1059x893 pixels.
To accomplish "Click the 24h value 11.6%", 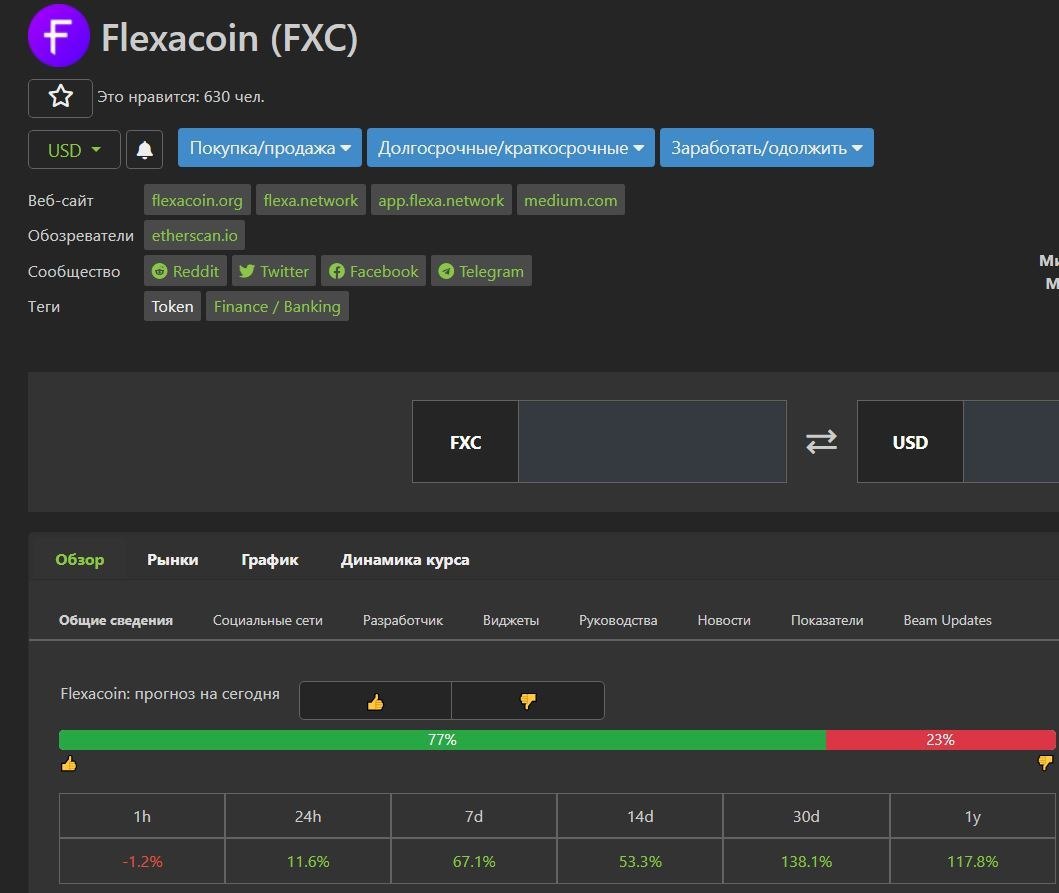I will [x=308, y=861].
